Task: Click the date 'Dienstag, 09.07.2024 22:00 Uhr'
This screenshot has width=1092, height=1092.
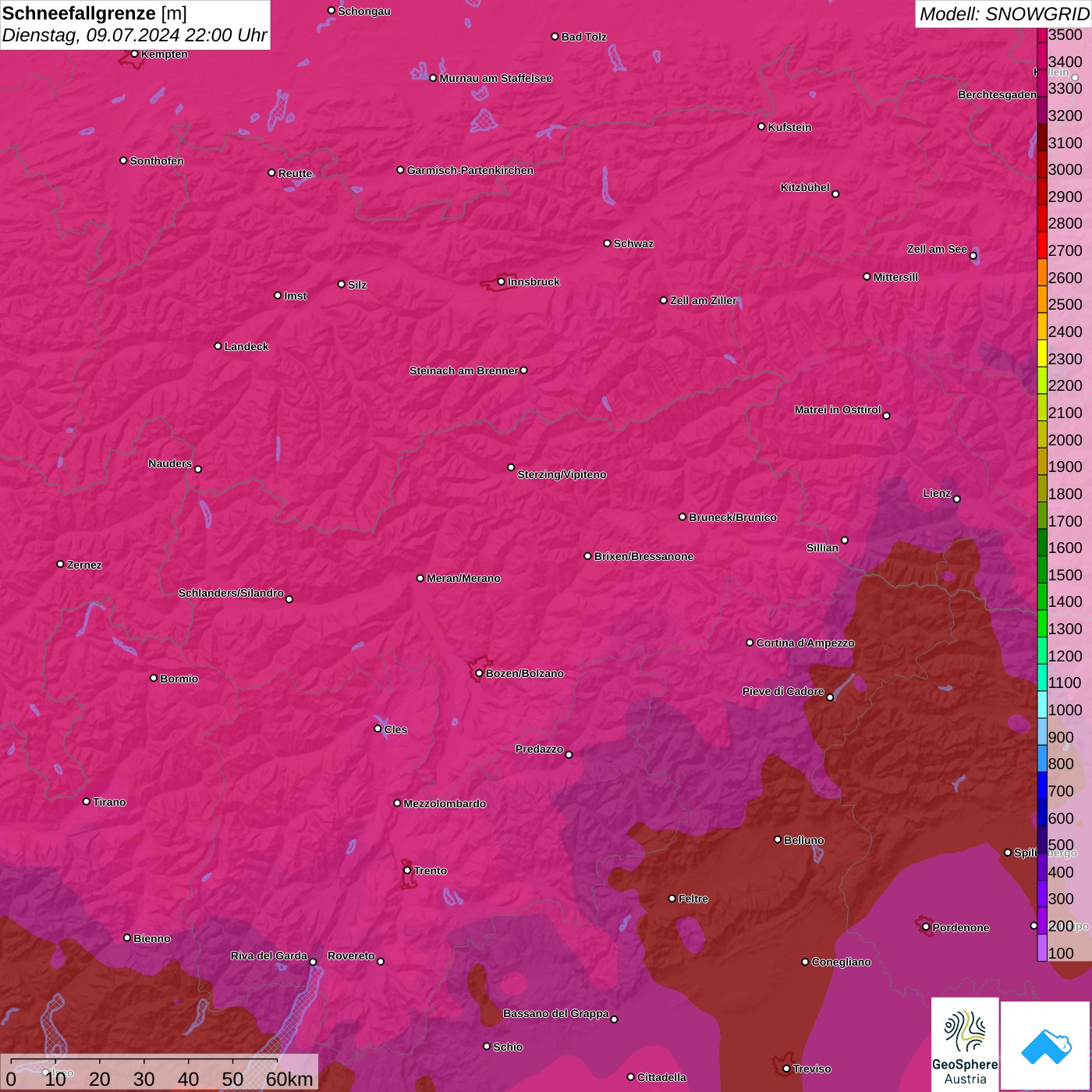Action: (x=134, y=35)
